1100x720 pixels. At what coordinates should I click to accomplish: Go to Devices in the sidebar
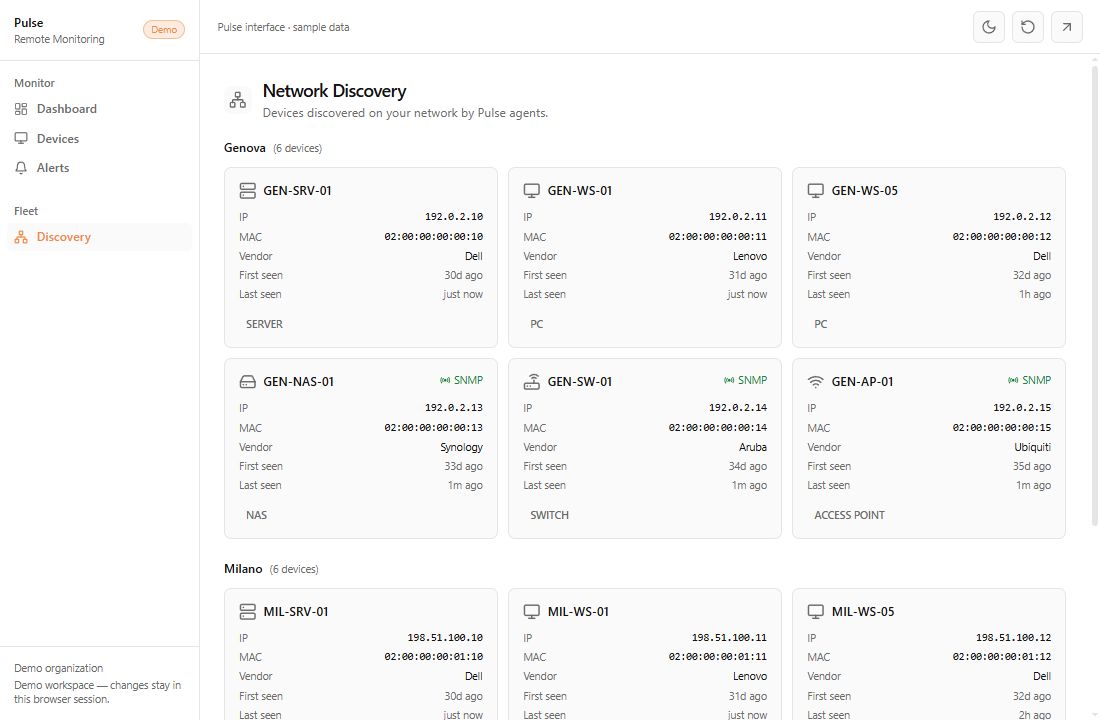99,138
